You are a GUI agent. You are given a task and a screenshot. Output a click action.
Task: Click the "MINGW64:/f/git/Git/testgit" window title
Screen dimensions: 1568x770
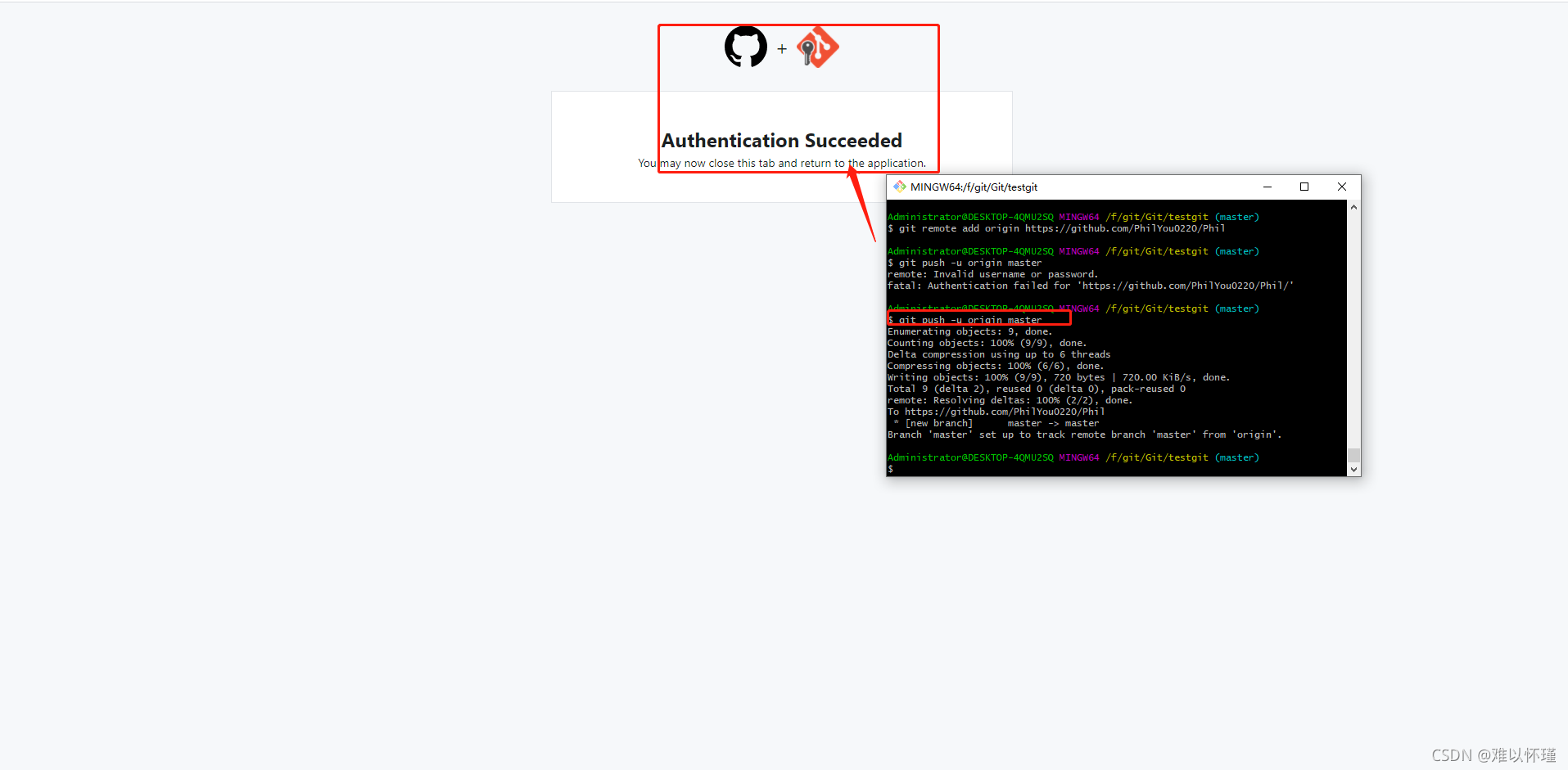974,187
